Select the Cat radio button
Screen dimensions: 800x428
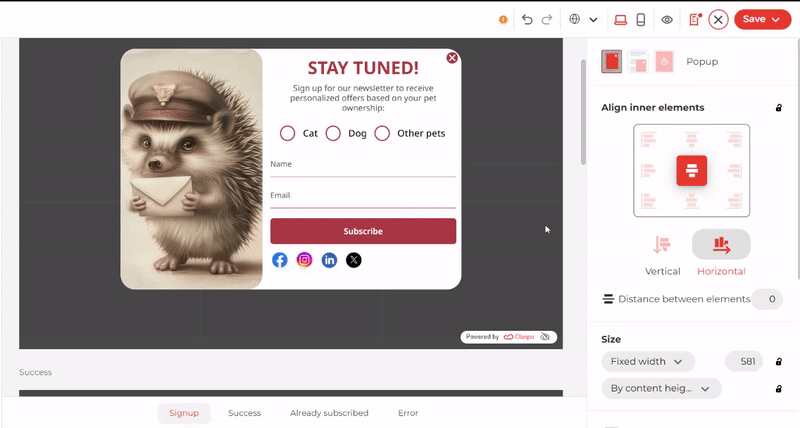pyautogui.click(x=287, y=133)
